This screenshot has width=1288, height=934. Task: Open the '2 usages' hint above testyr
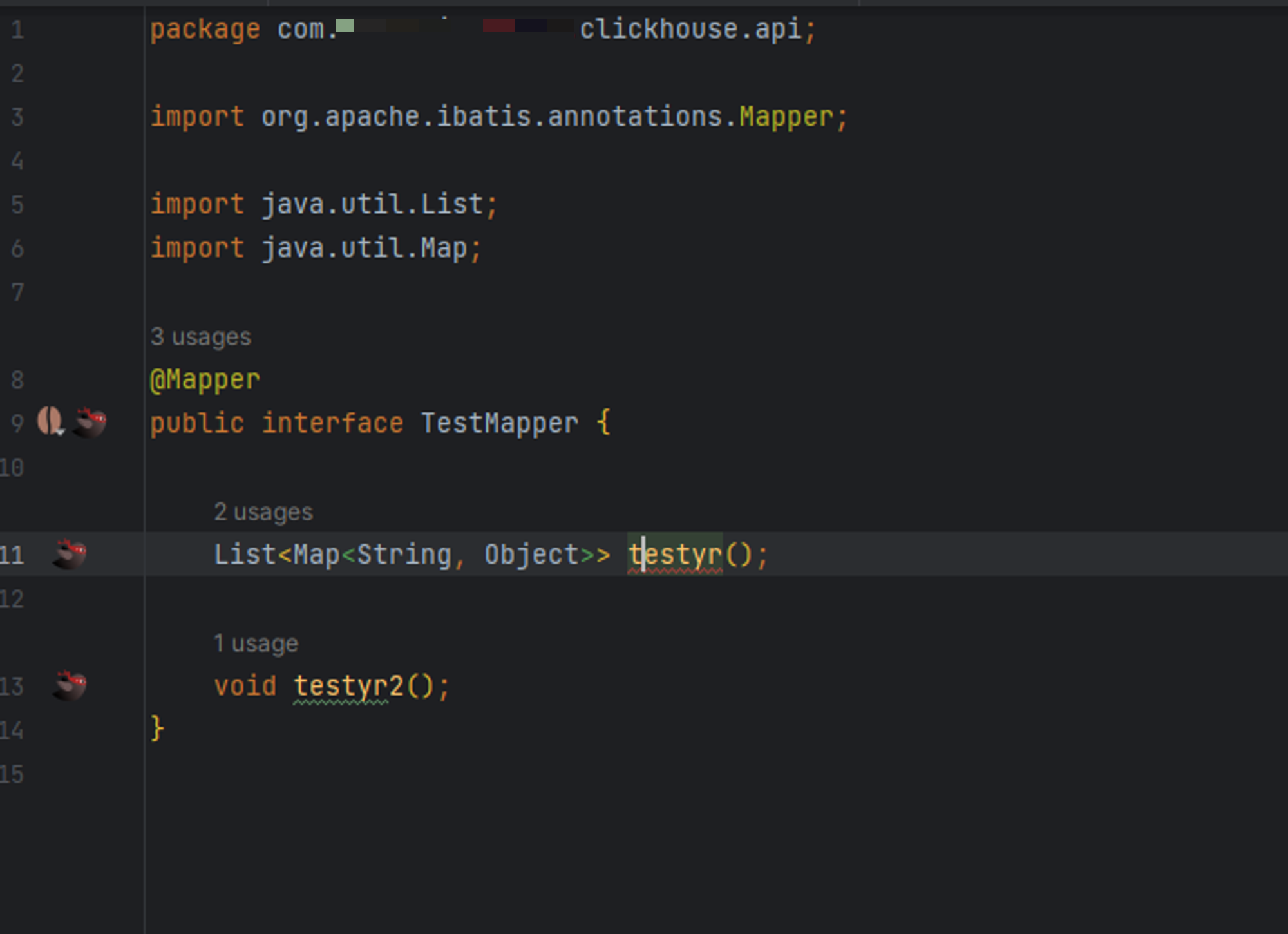[x=263, y=512]
